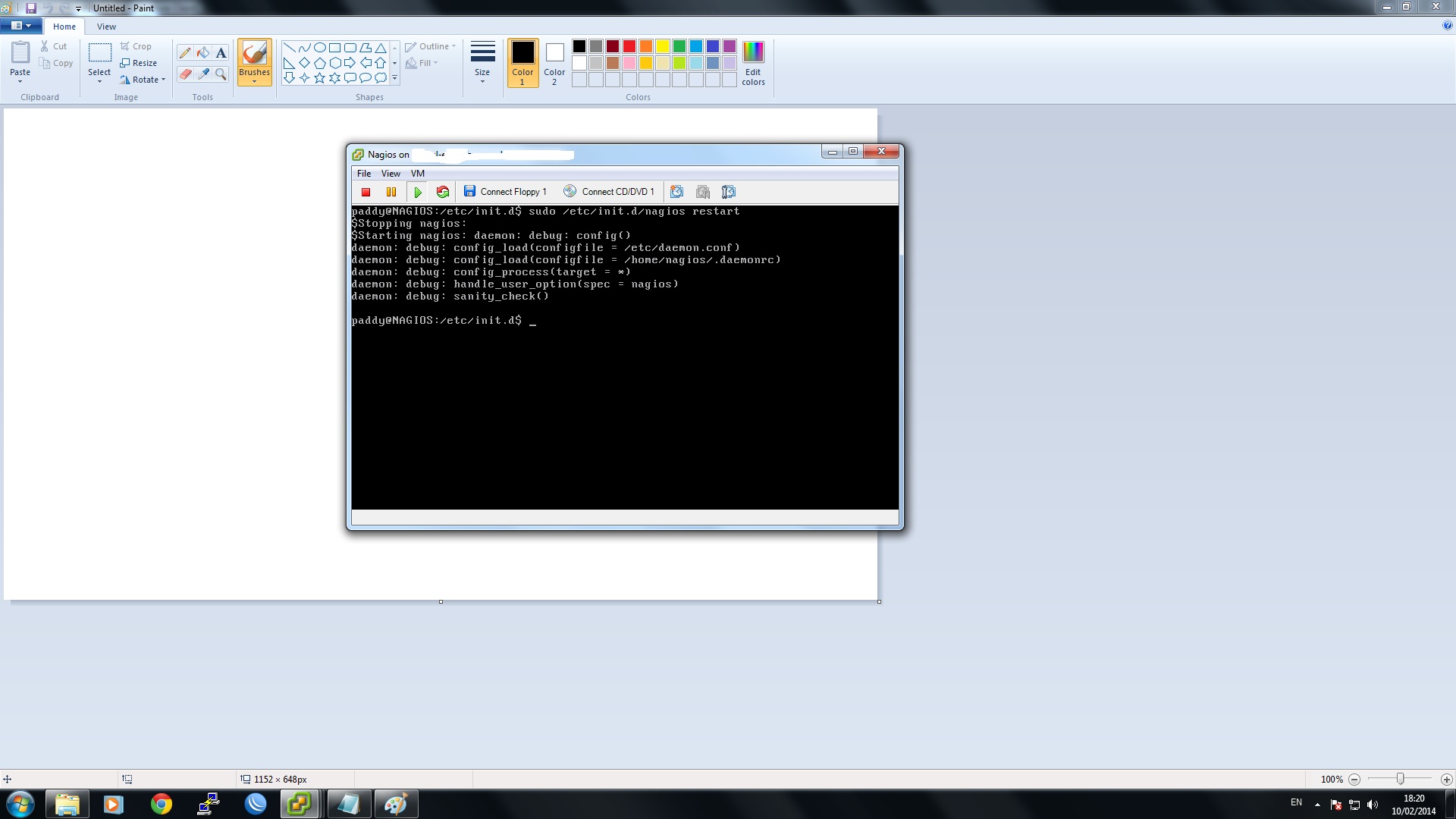Click Edit colors button
Screen dimensions: 1456x819
click(x=753, y=62)
